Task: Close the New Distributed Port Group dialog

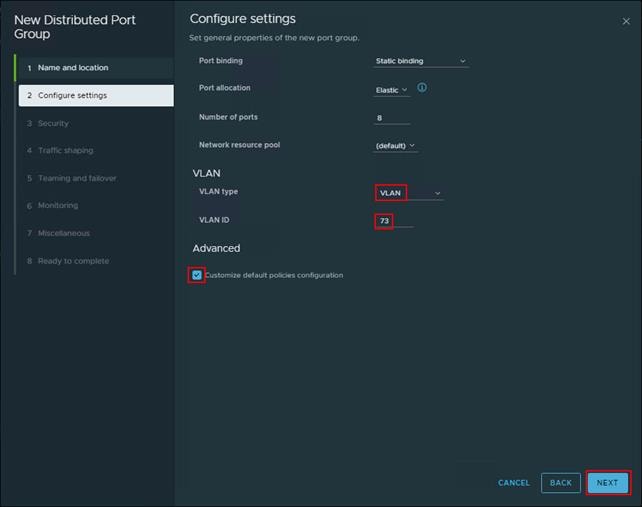Action: (x=626, y=21)
